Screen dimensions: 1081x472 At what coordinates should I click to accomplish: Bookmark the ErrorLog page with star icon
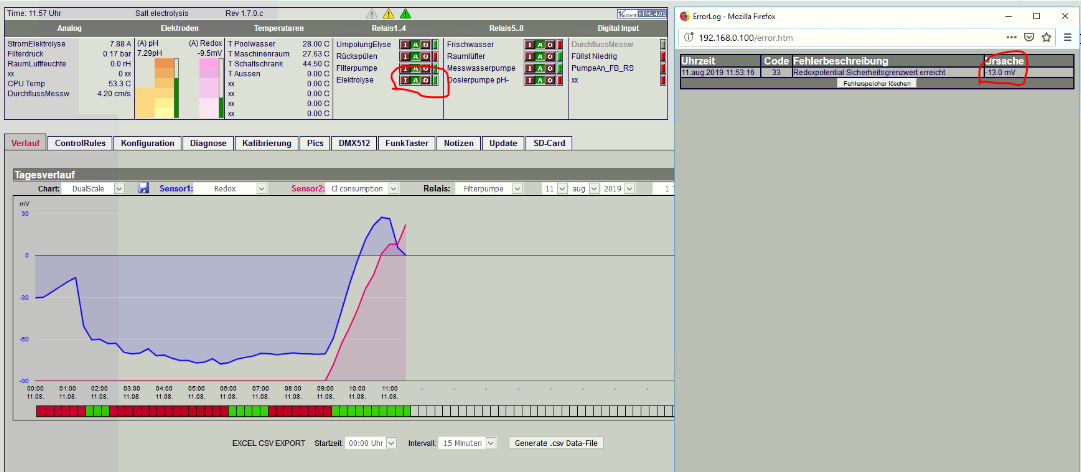[1047, 37]
